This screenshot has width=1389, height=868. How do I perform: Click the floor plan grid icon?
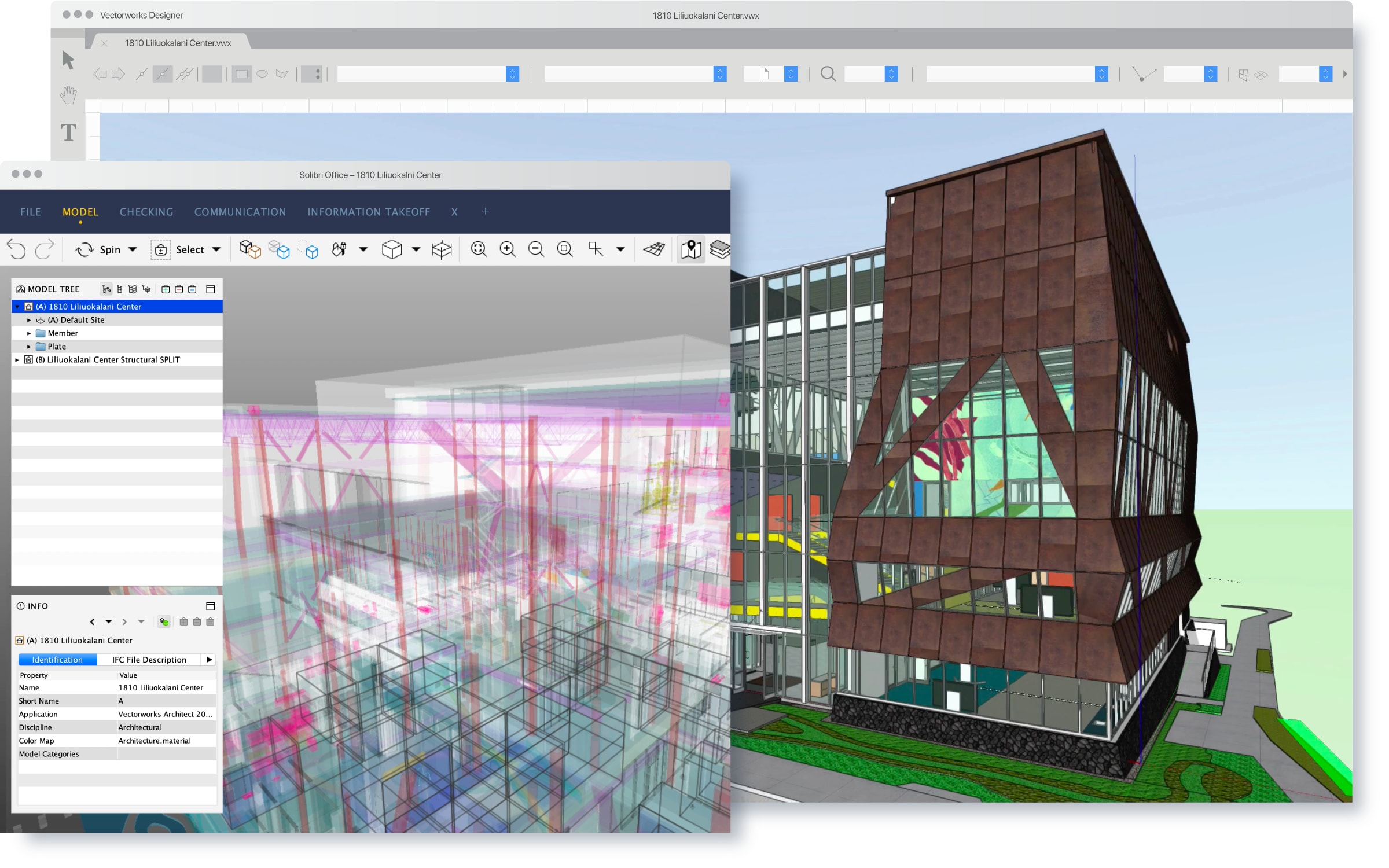point(654,249)
